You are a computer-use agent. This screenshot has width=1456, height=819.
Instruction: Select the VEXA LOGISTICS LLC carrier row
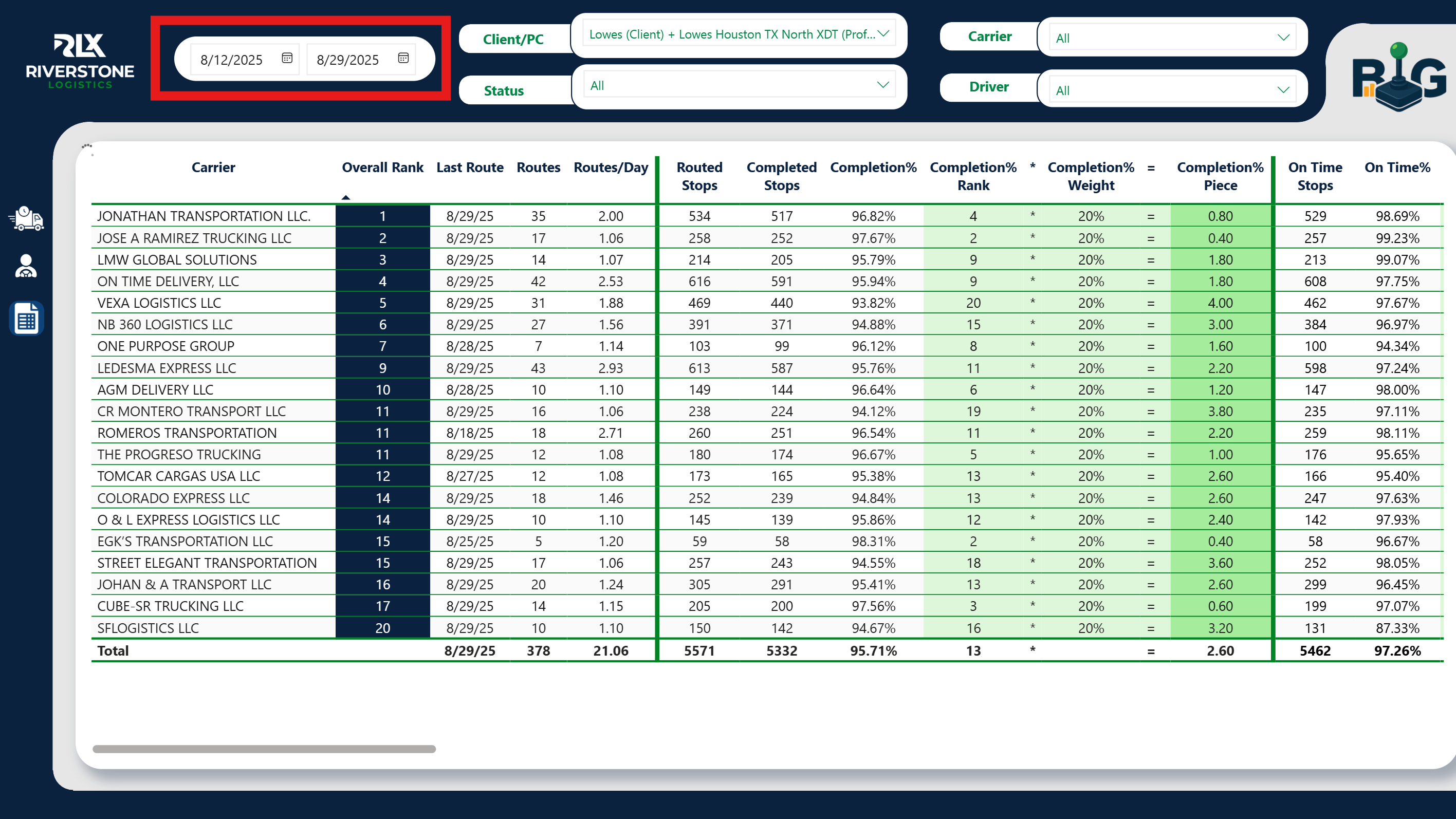point(159,303)
